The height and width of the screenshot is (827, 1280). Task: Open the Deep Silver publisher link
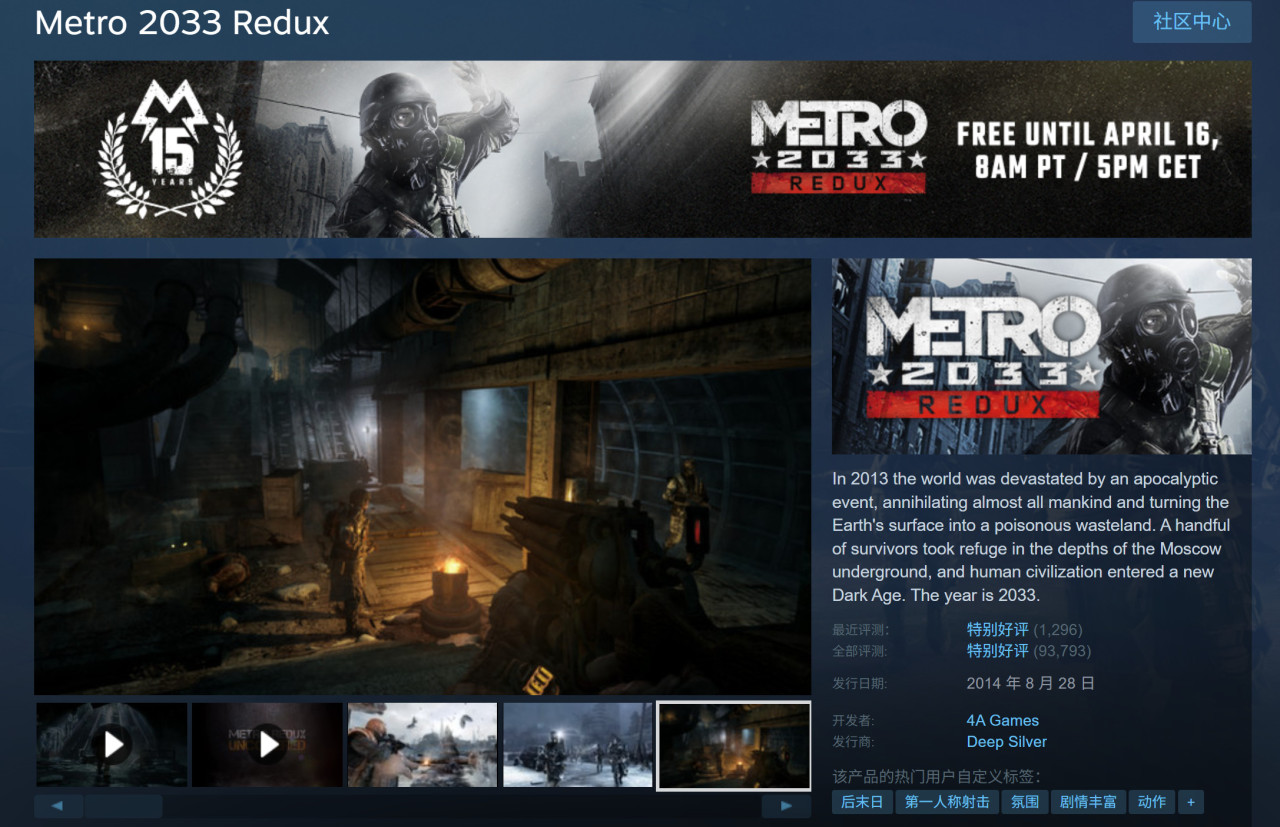[x=1006, y=742]
